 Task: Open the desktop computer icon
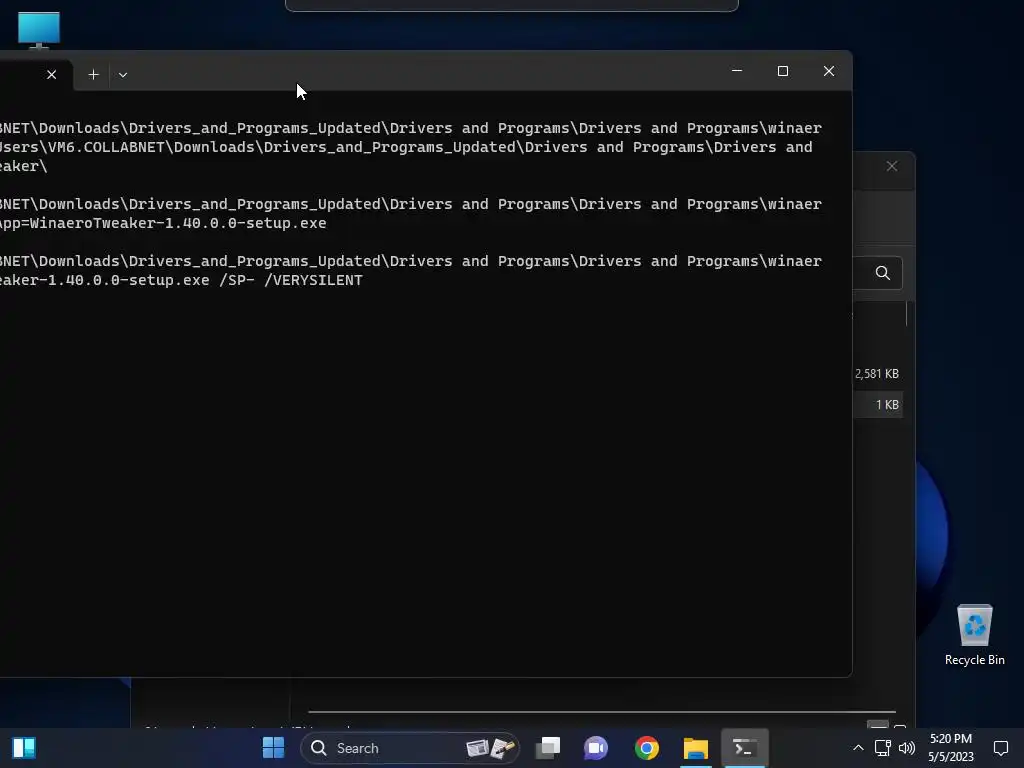tap(39, 29)
